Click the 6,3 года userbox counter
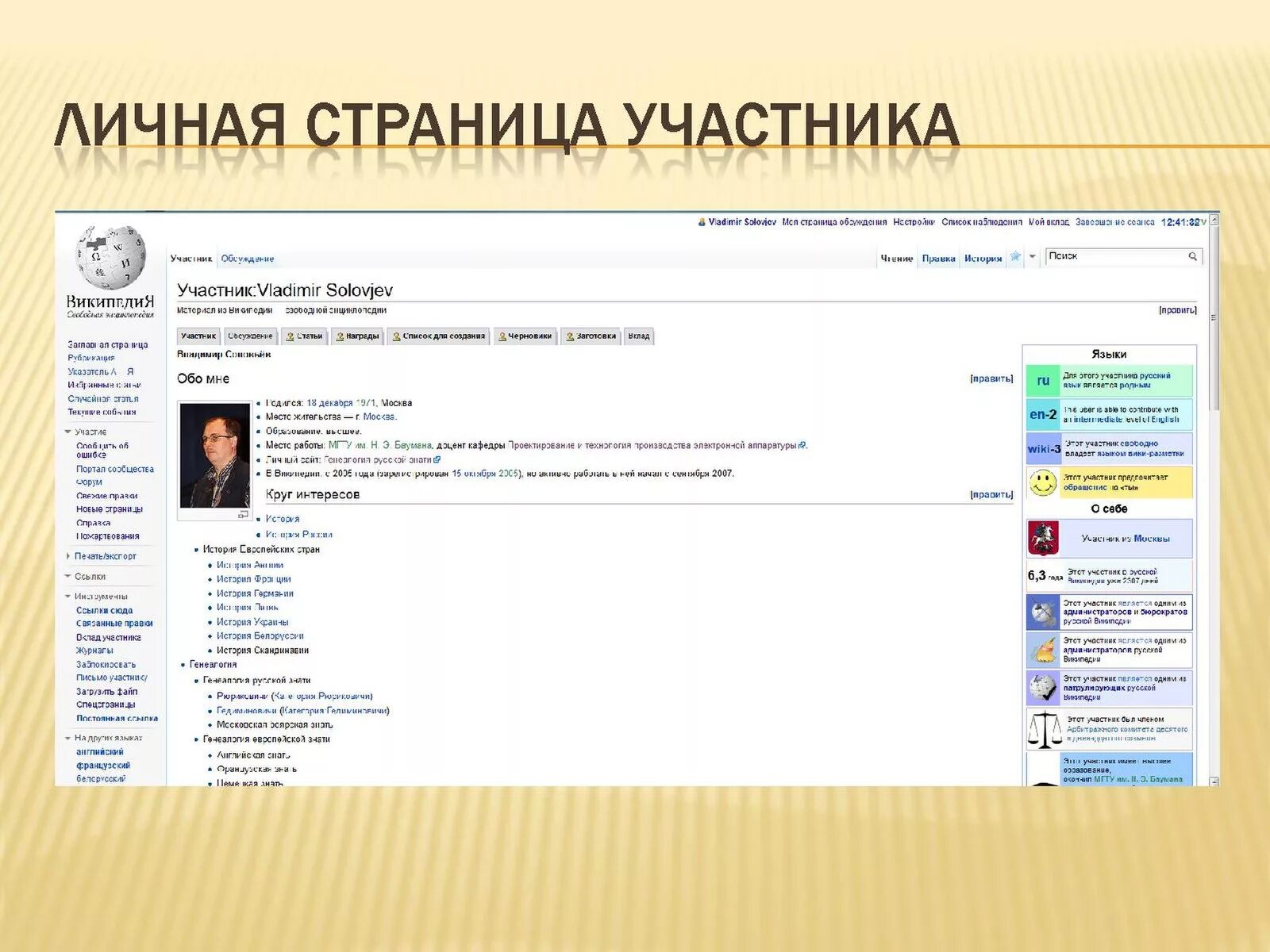The width and height of the screenshot is (1270, 952). [x=1045, y=576]
